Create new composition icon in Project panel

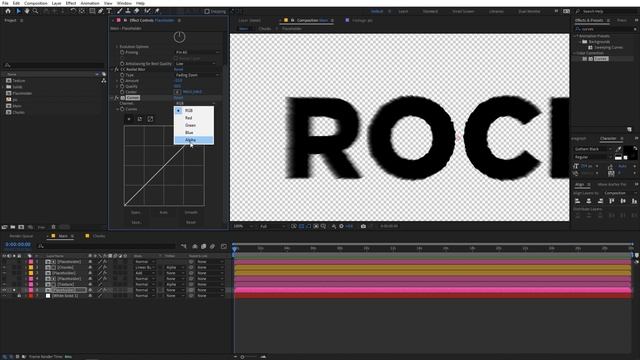pos(21,227)
